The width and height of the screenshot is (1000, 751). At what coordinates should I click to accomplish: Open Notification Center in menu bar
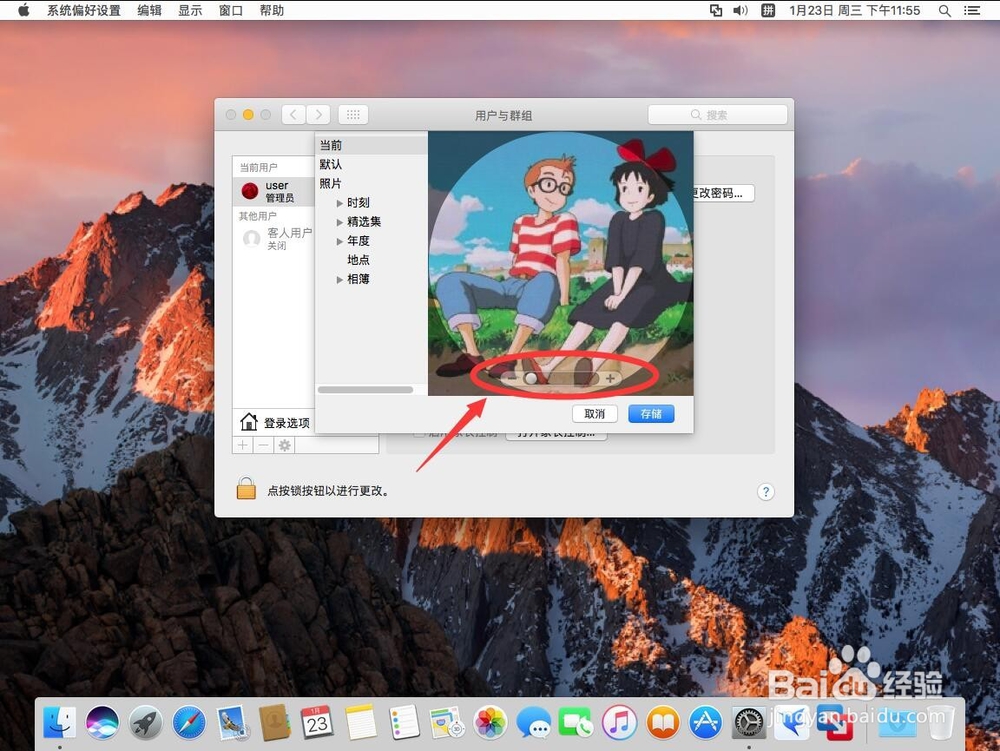pos(972,10)
